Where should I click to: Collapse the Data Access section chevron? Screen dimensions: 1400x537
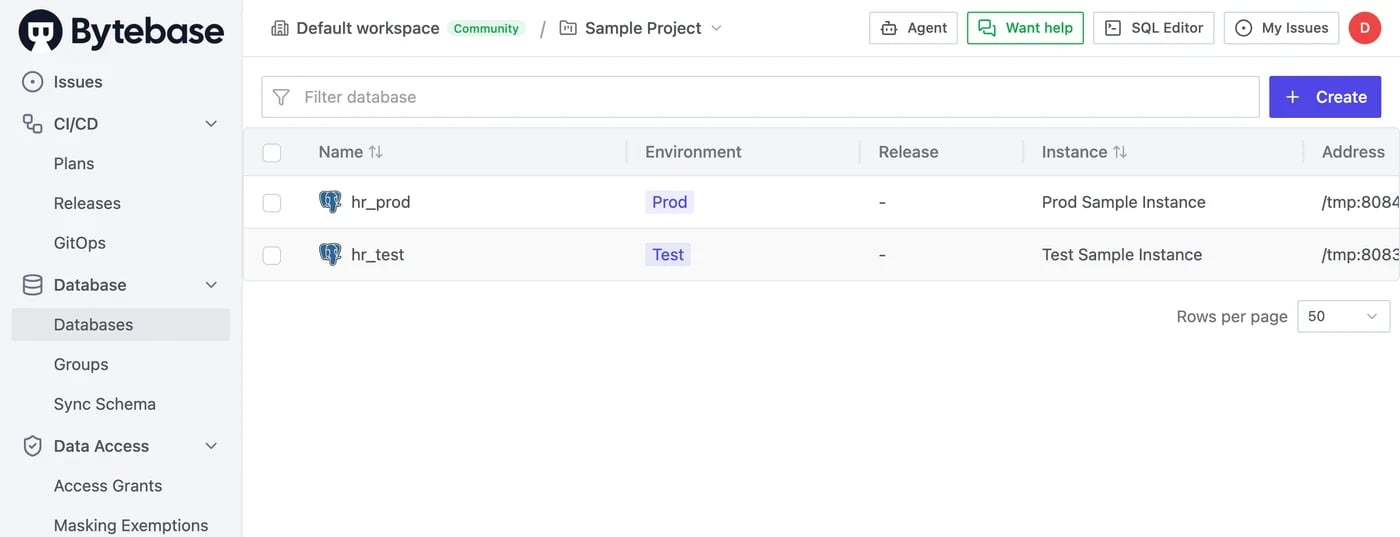point(211,446)
